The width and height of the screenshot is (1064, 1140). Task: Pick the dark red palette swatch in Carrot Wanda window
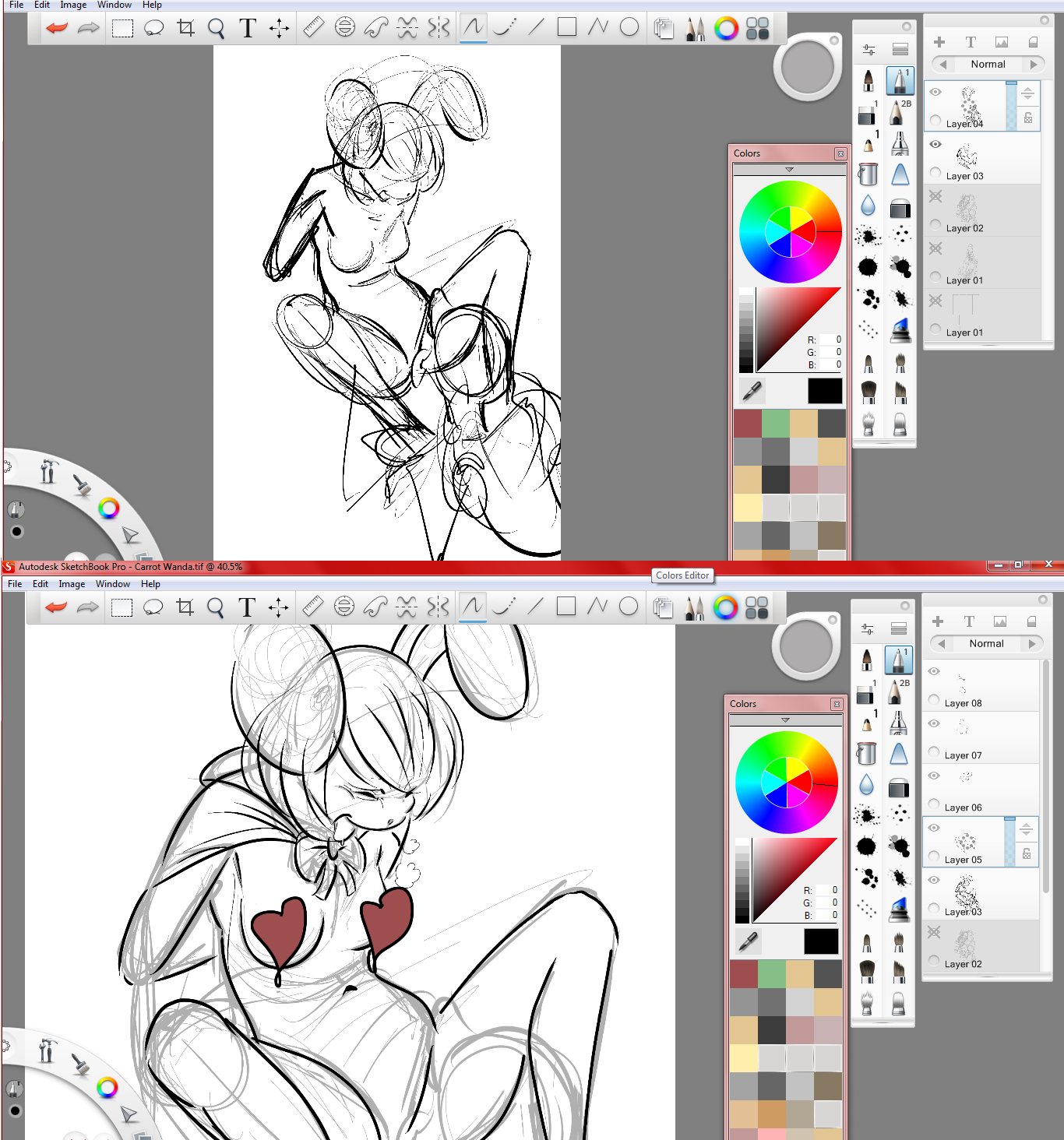click(x=744, y=974)
